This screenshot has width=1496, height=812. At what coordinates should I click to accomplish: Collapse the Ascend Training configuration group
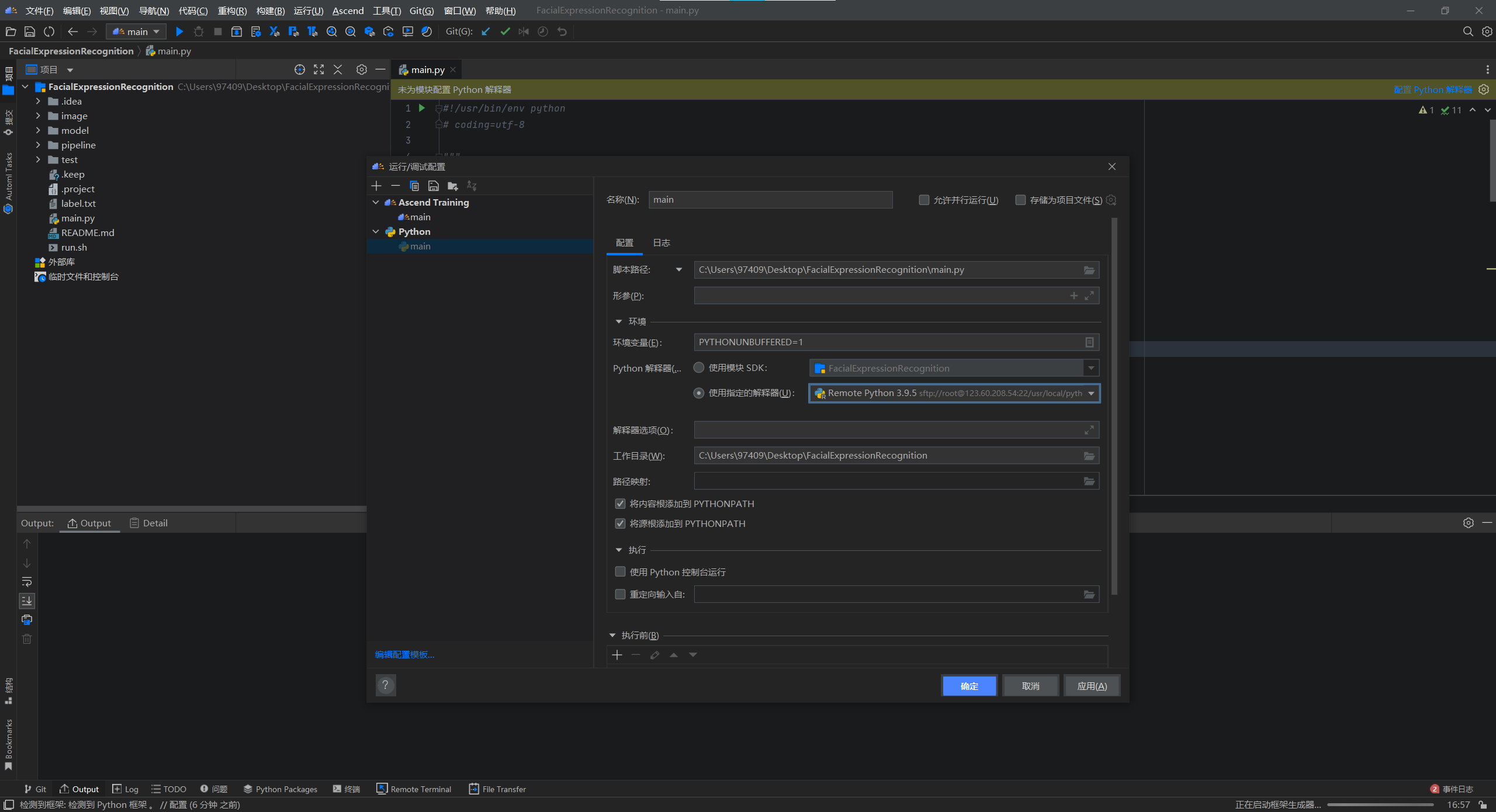coord(376,202)
